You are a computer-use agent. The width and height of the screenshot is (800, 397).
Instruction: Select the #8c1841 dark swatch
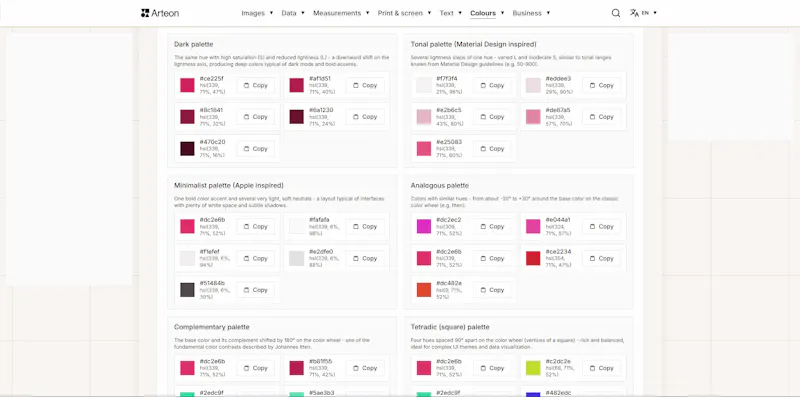(x=187, y=117)
